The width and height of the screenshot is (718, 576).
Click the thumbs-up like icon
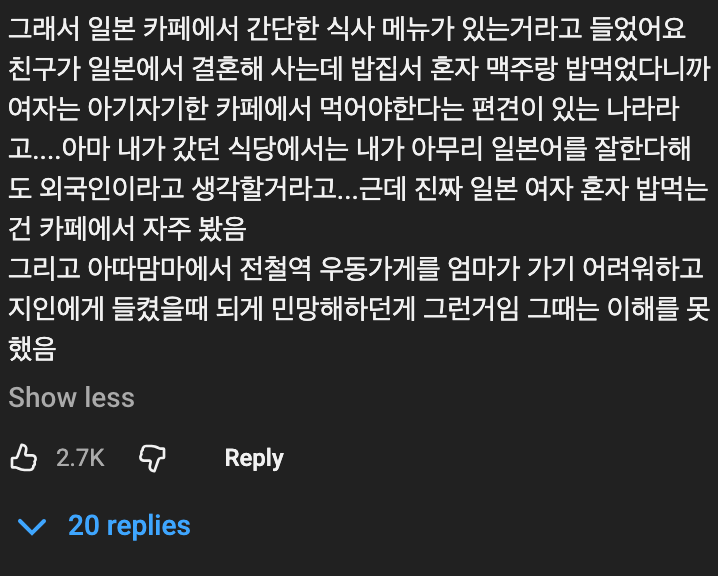[23, 458]
